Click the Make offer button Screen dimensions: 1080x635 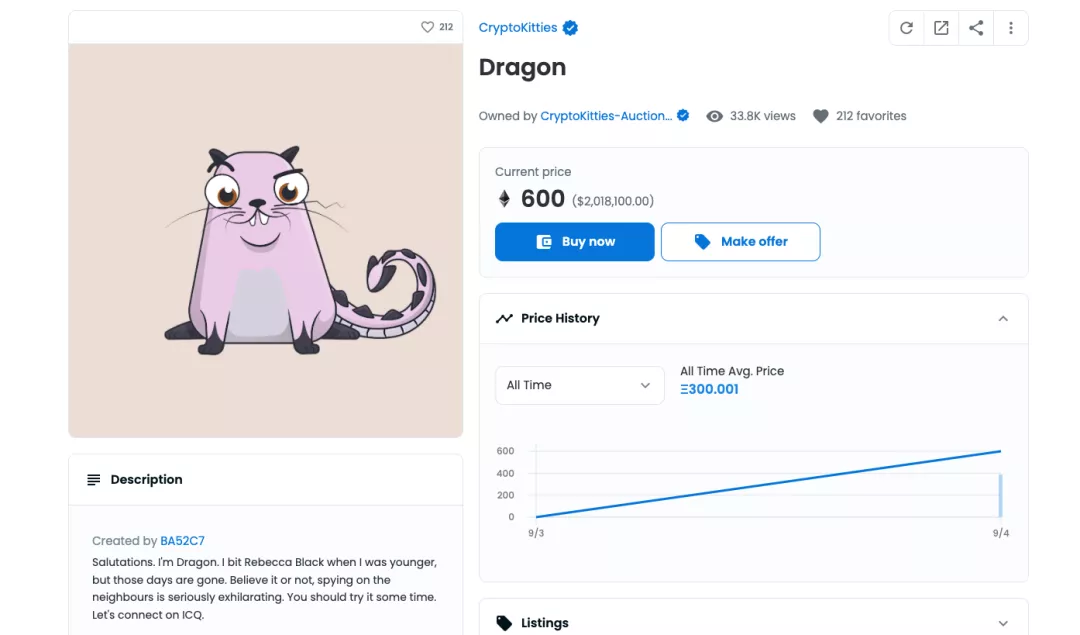740,242
